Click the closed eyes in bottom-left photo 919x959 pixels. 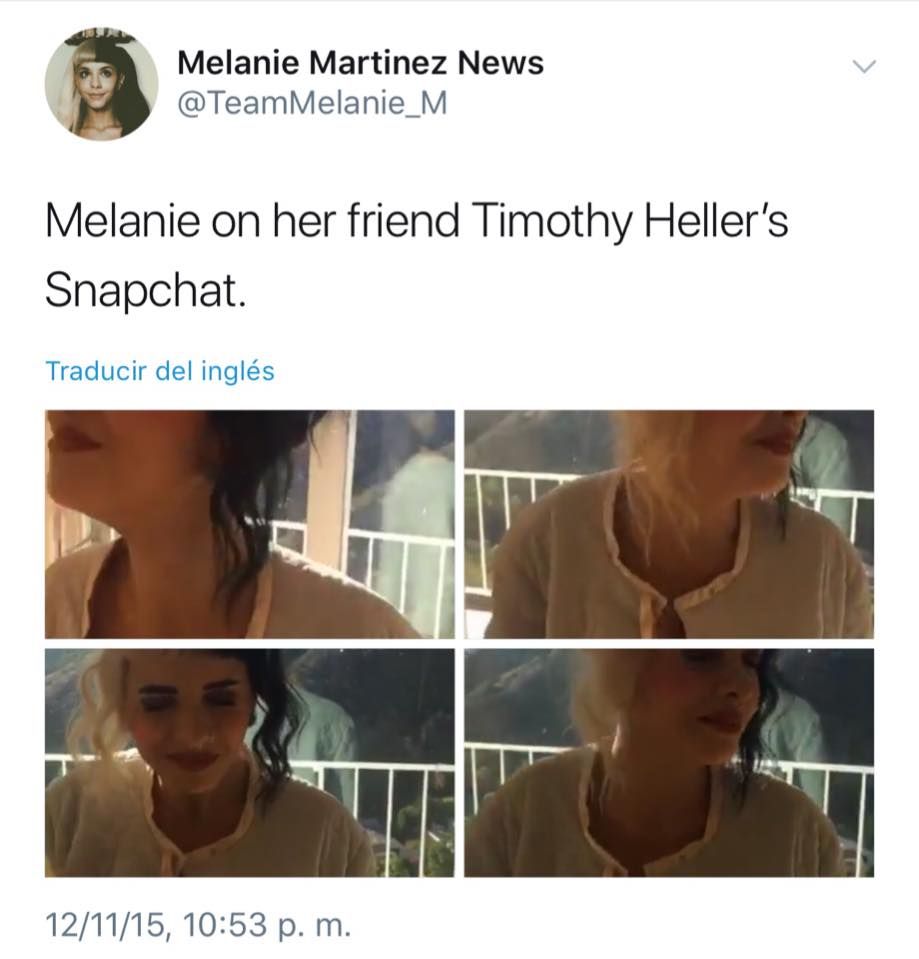pyautogui.click(x=185, y=695)
